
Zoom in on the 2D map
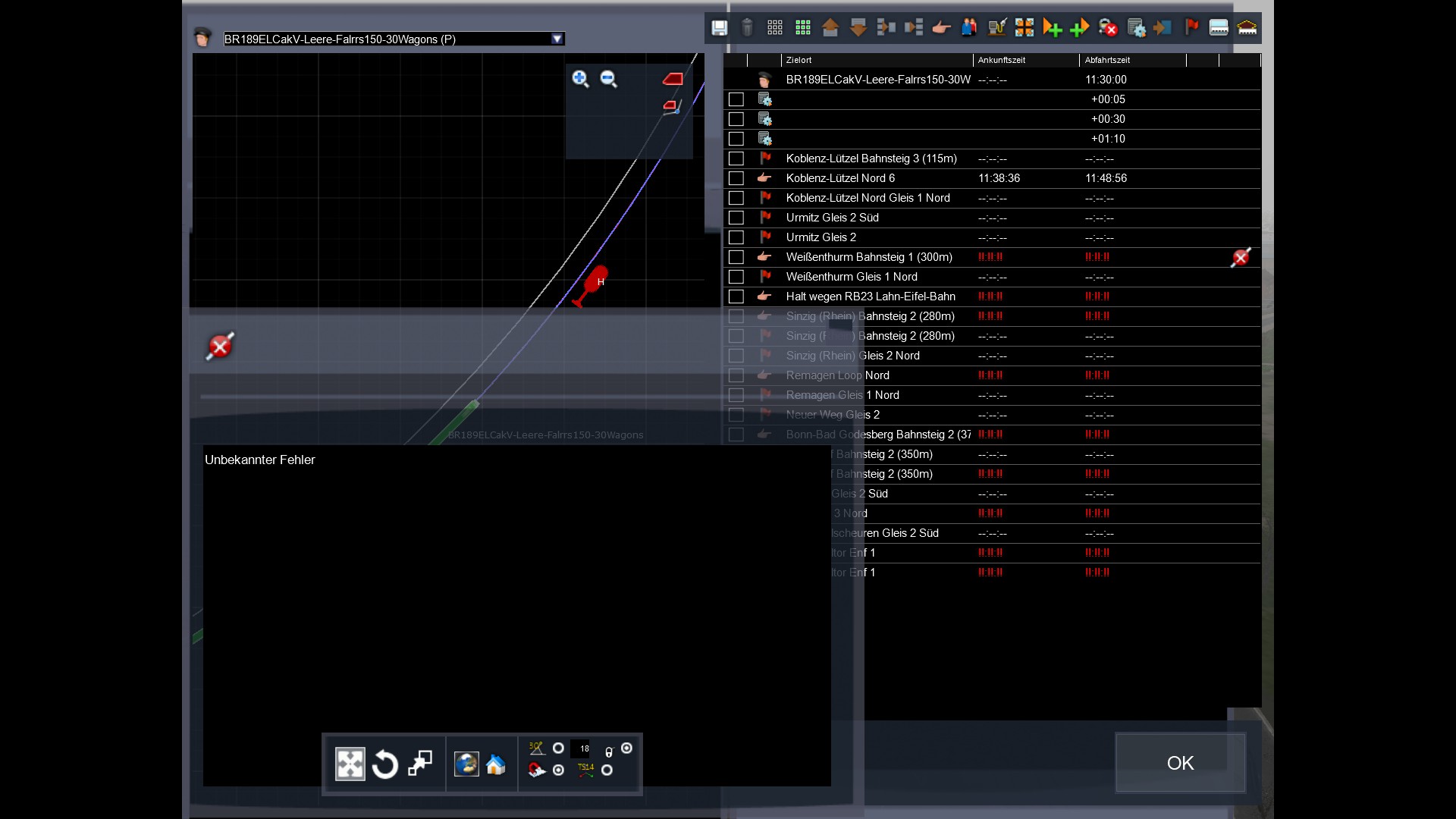pos(580,79)
